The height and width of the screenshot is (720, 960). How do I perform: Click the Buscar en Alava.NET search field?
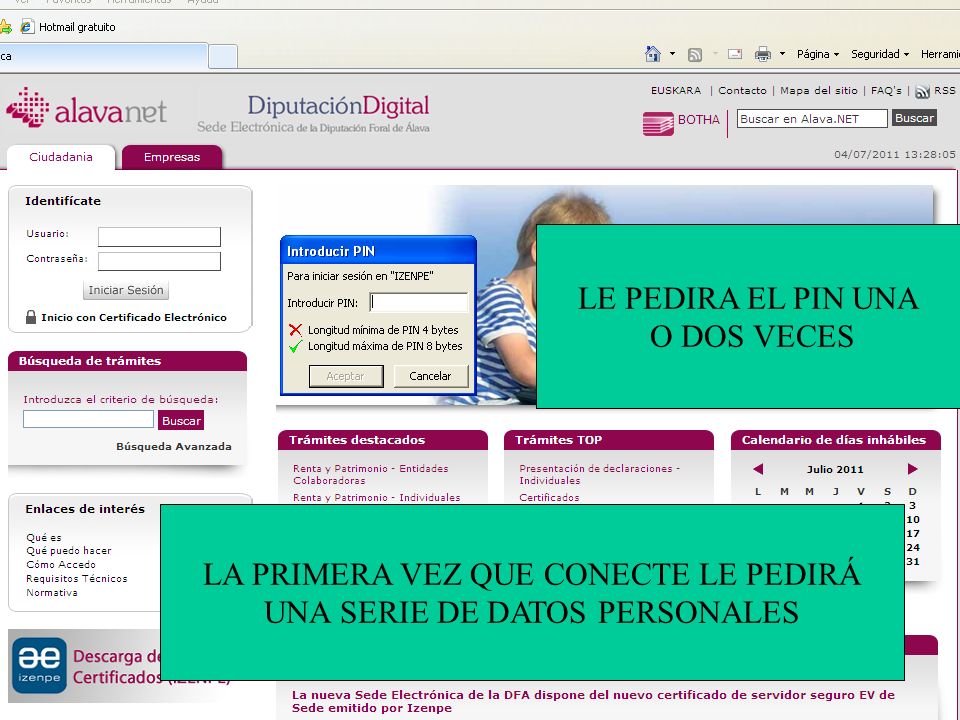(812, 119)
